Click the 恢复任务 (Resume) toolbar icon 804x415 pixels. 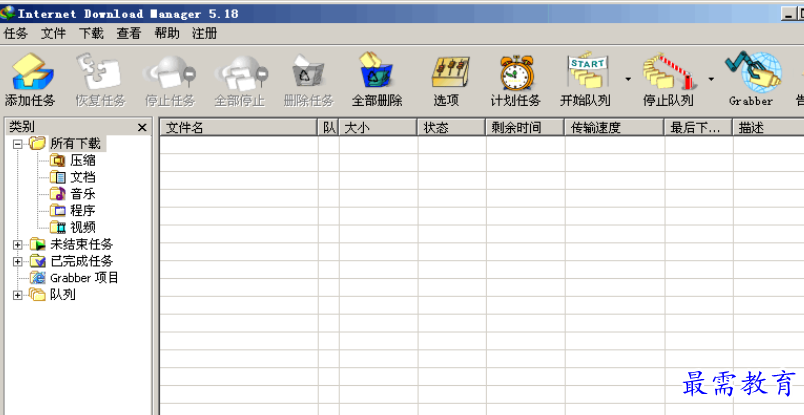point(99,72)
